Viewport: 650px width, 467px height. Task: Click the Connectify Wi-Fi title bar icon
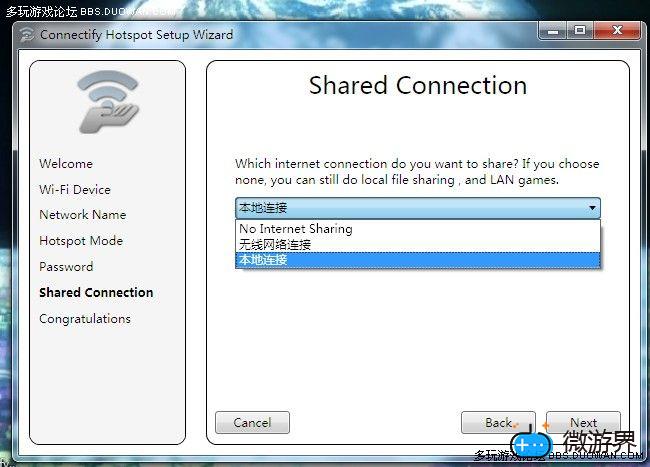27,34
